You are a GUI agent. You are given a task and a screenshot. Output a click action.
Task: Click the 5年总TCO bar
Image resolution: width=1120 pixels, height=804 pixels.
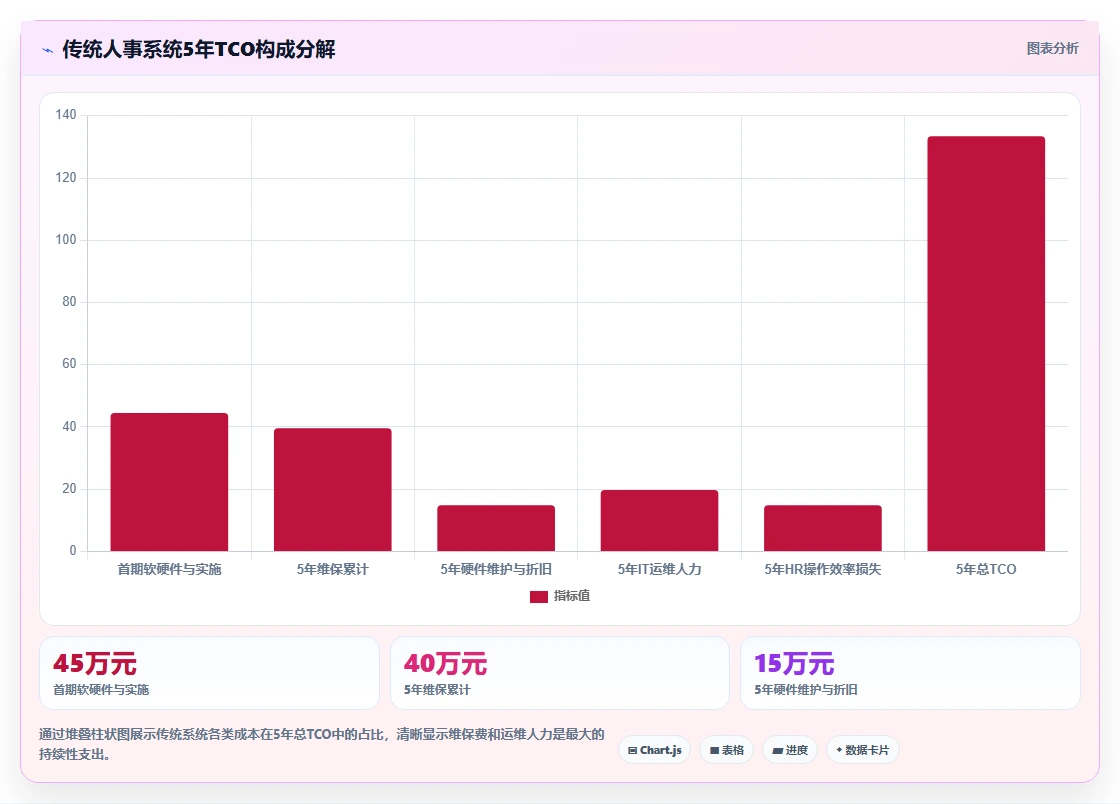[986, 343]
